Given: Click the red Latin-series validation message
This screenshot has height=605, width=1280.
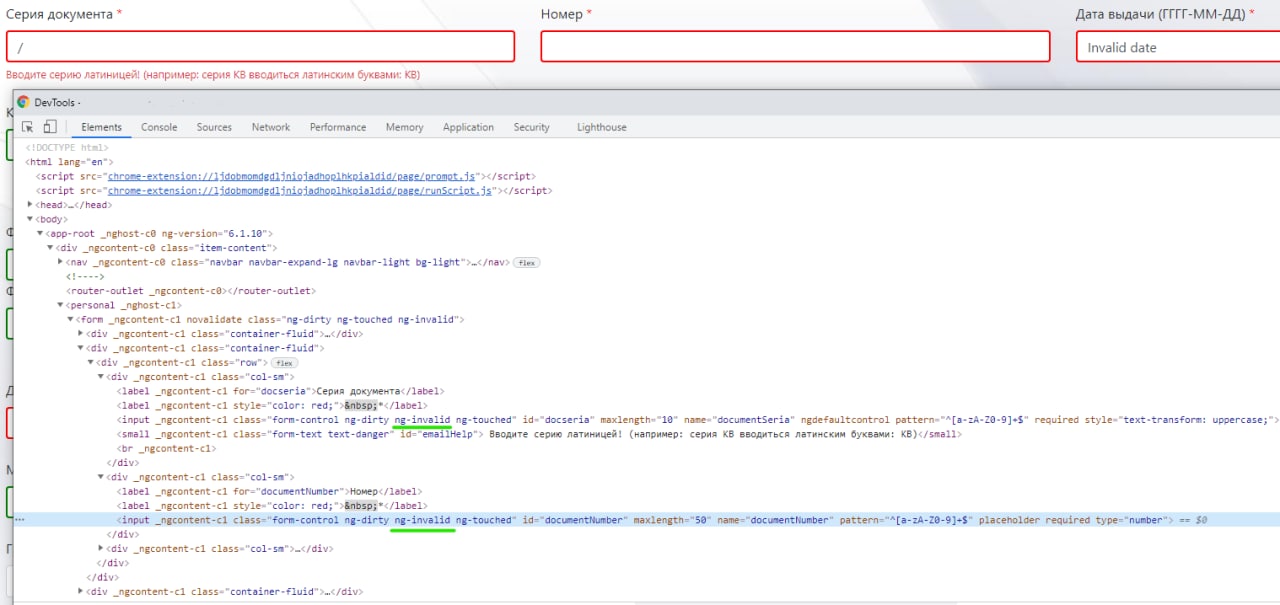Looking at the screenshot, I should point(213,75).
